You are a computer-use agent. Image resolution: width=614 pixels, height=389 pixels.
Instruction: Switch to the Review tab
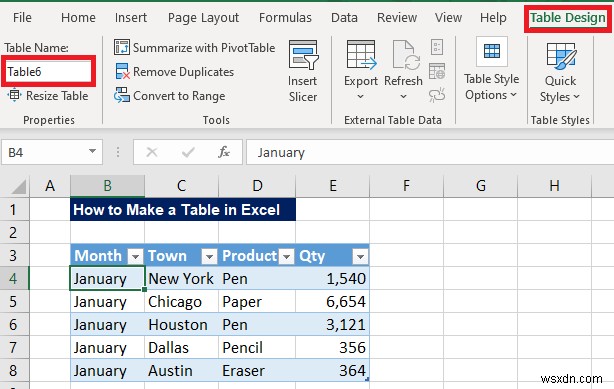[397, 18]
